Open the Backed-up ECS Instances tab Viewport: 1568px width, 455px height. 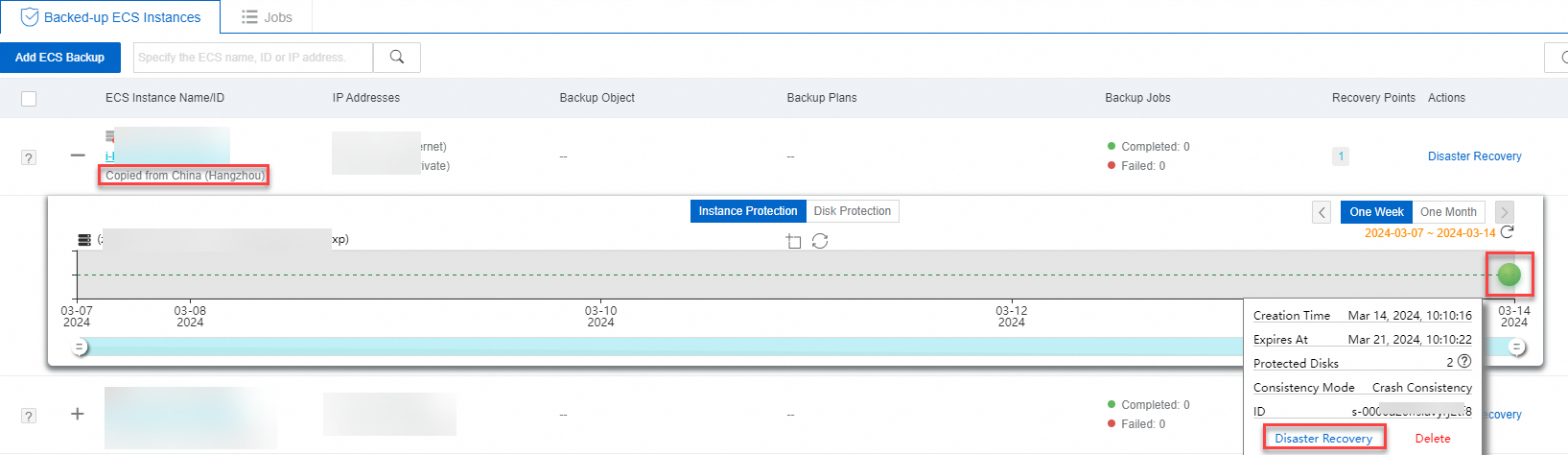pyautogui.click(x=110, y=17)
